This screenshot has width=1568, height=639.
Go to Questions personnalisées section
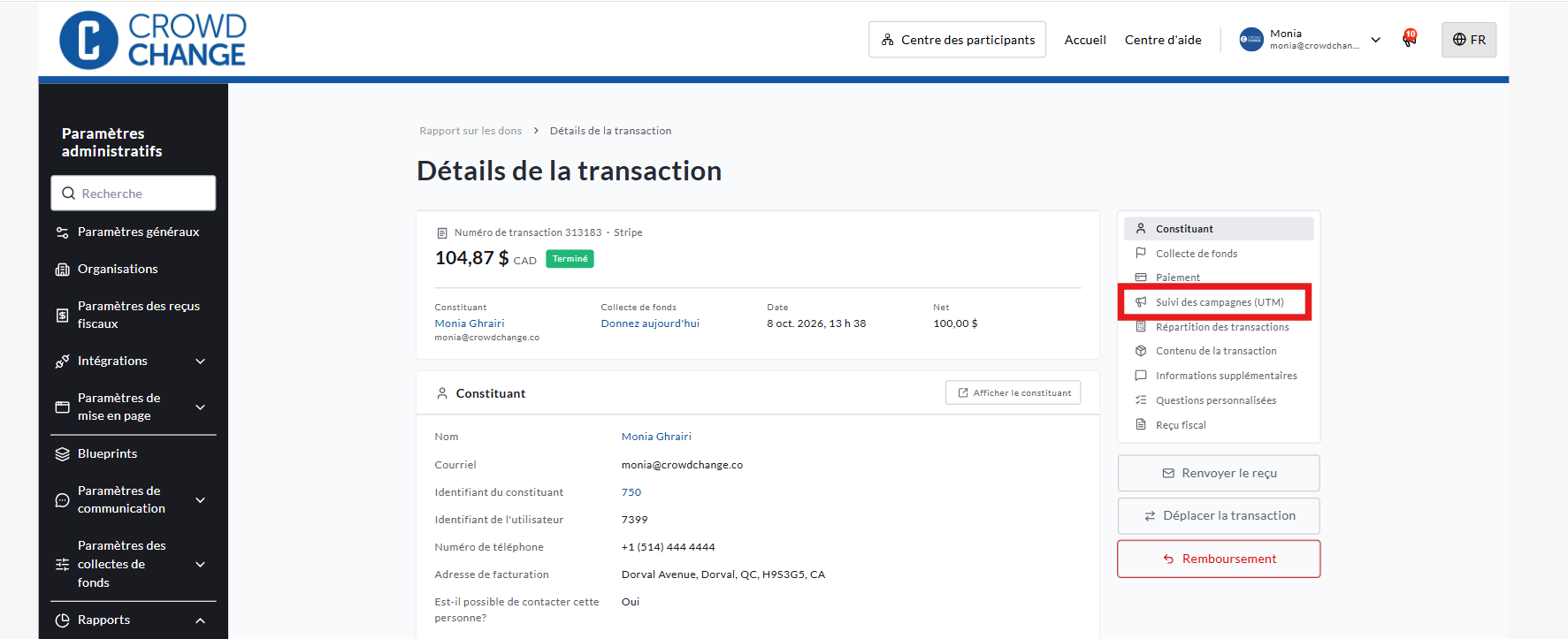(1219, 400)
